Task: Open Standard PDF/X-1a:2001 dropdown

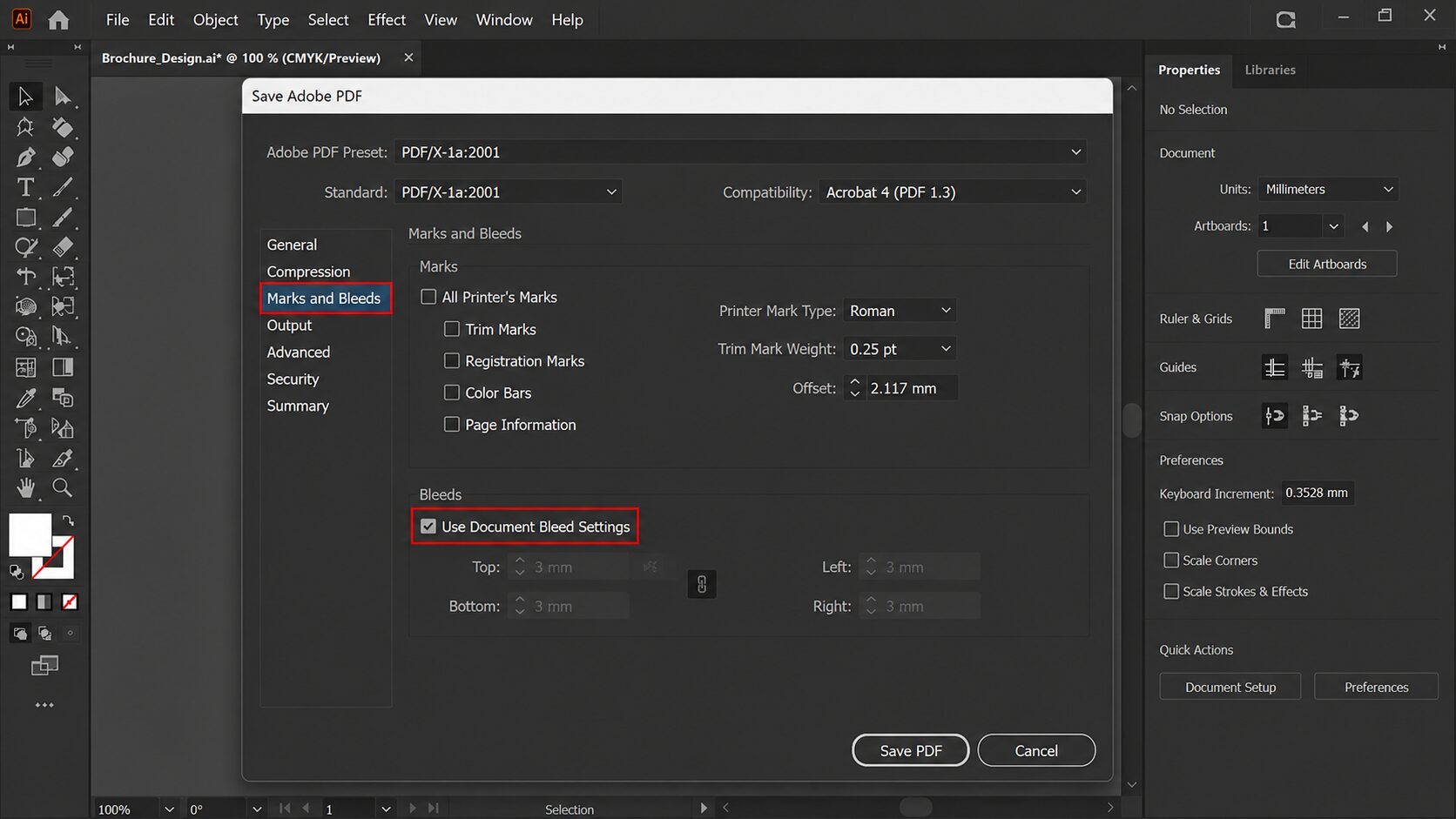Action: click(x=509, y=192)
